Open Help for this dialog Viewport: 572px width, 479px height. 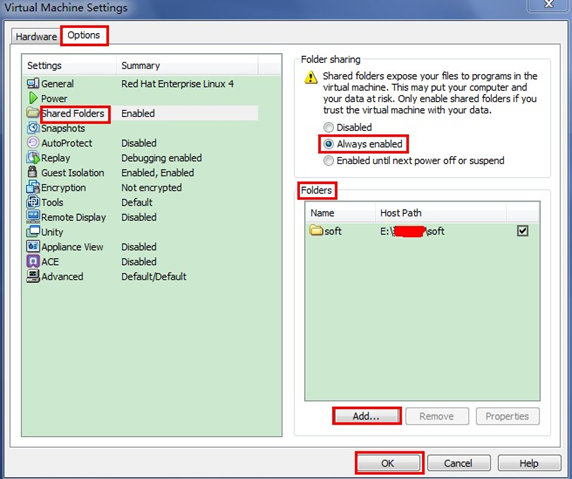point(529,463)
